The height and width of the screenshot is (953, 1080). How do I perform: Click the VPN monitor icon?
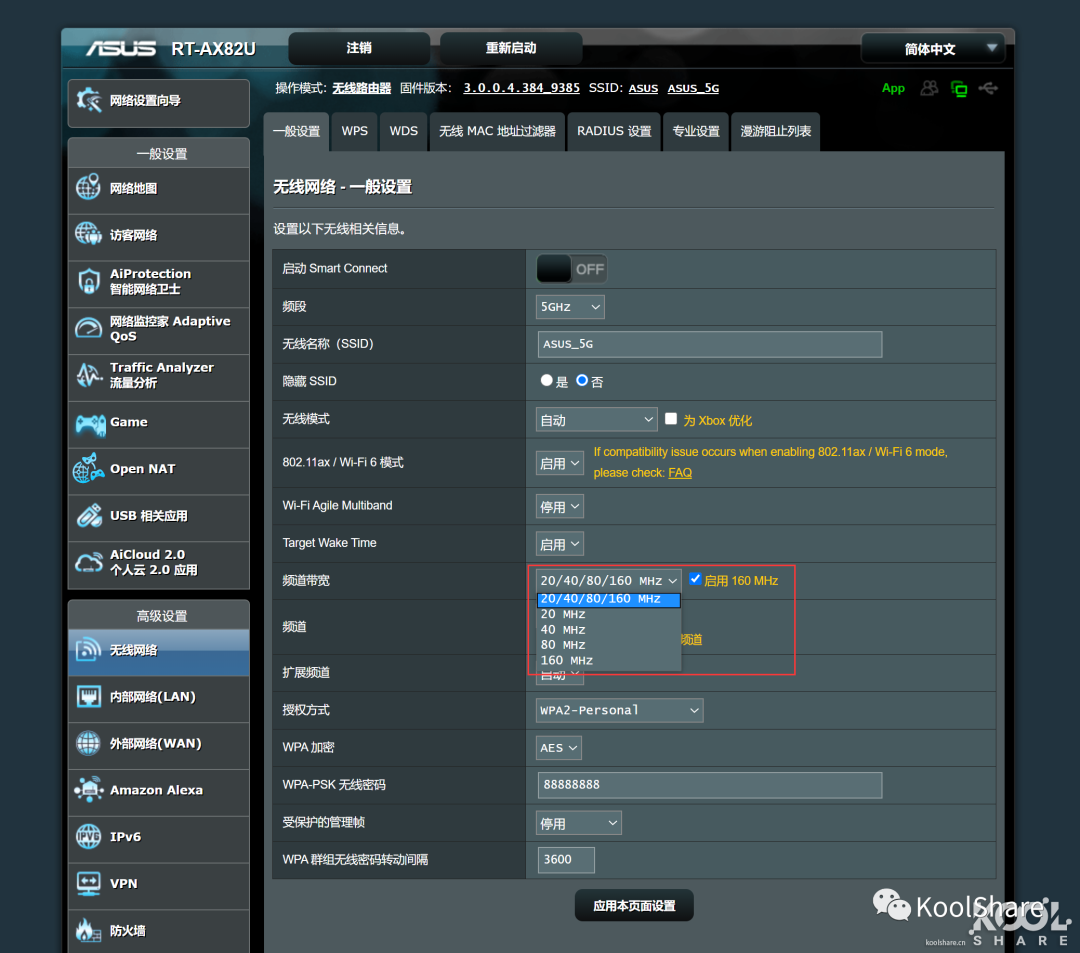(88, 883)
